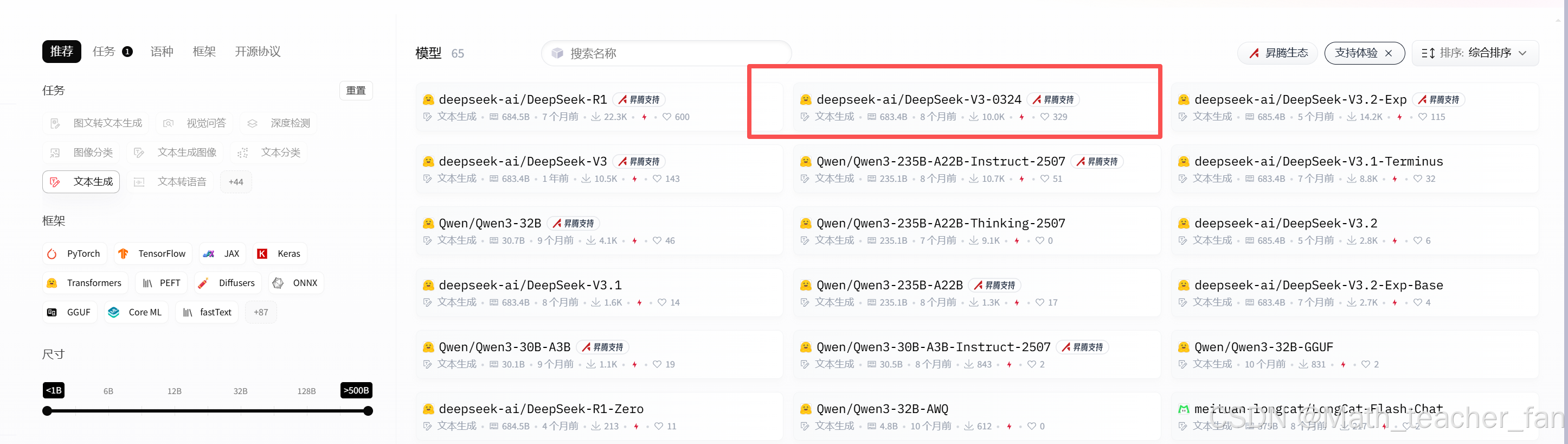Click the avatar icon of Qwen/Qwen3-32B
This screenshot has width=1568, height=444.
(x=428, y=224)
